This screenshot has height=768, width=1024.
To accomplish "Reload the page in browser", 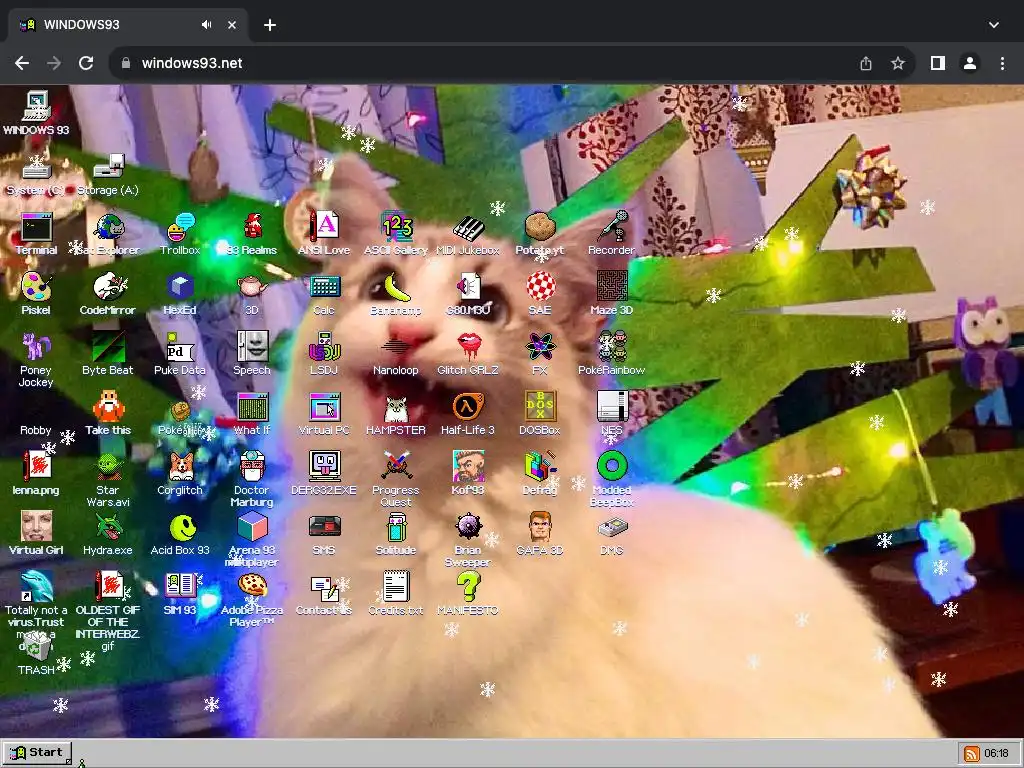I will (86, 63).
